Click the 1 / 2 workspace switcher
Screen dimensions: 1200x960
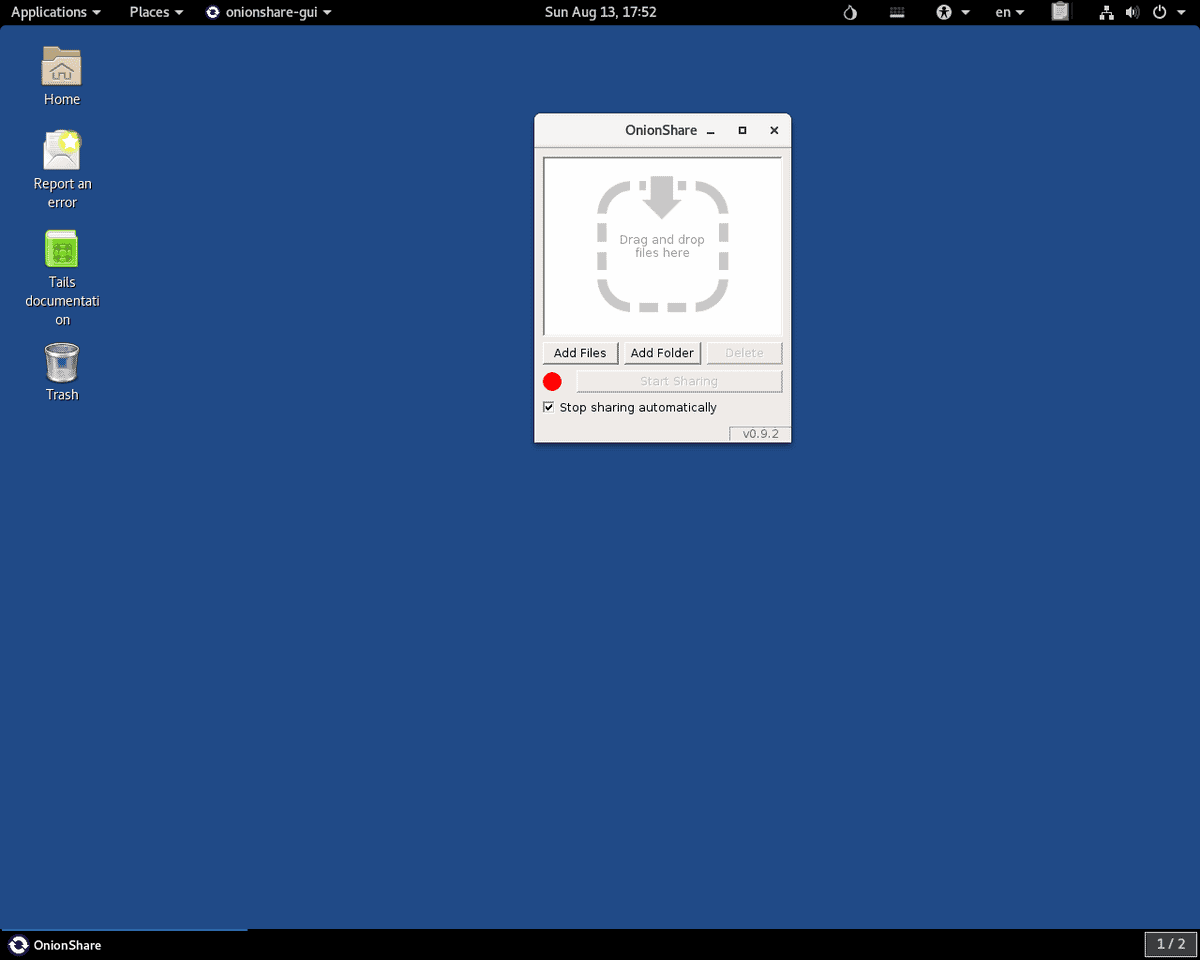click(x=1170, y=944)
